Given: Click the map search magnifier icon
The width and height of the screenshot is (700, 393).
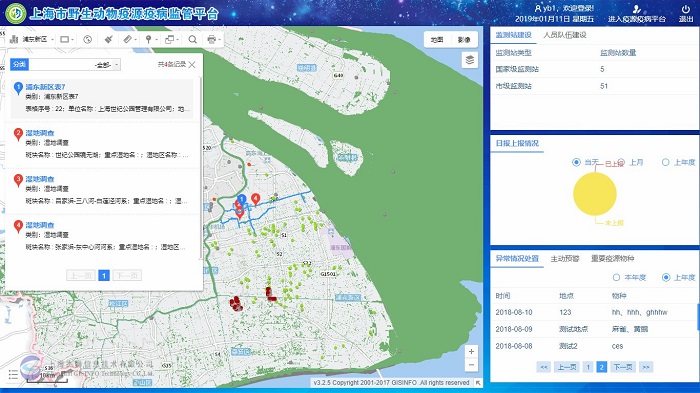Looking at the screenshot, I should tap(192, 39).
